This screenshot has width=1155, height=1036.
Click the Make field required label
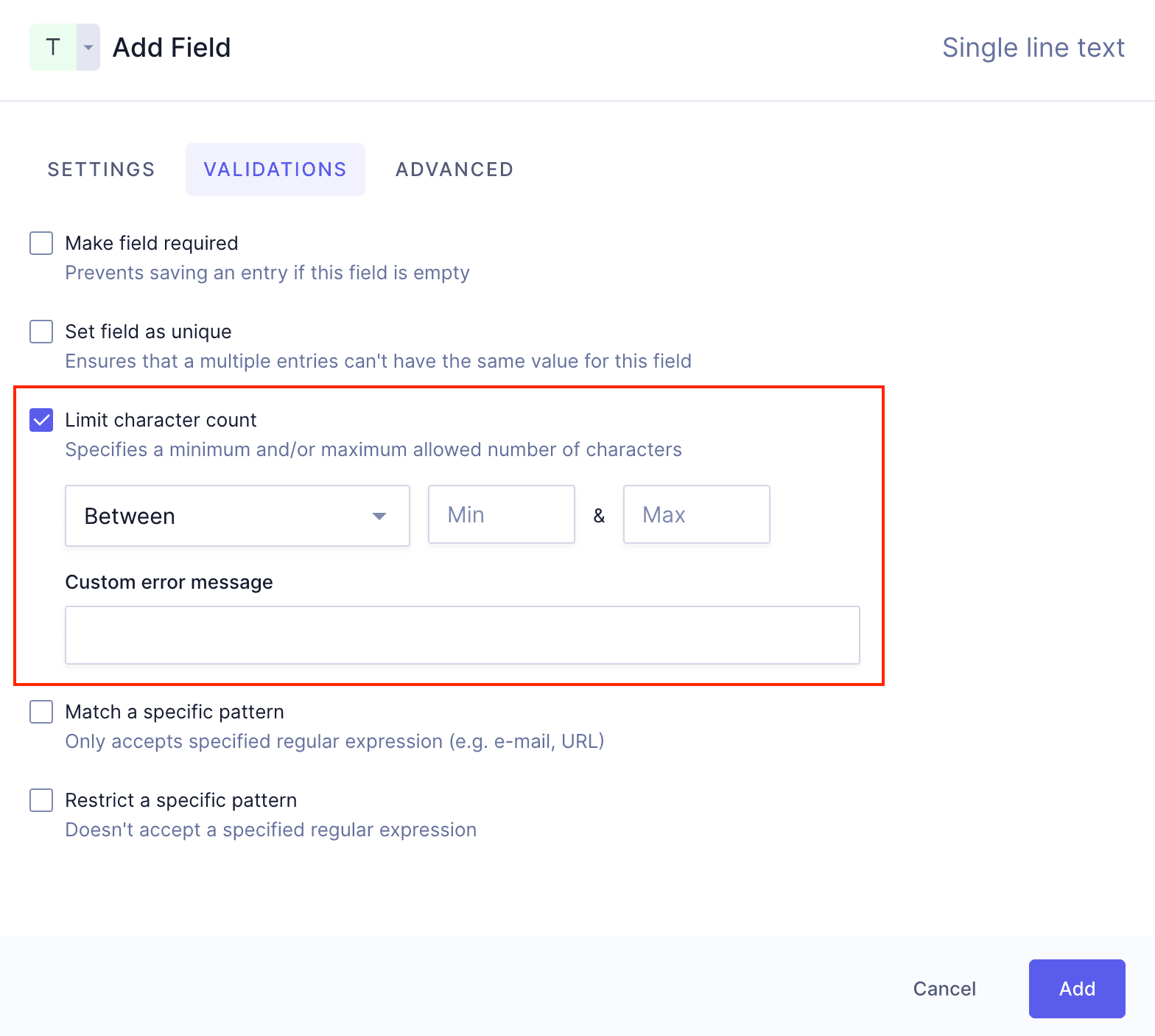(x=152, y=243)
